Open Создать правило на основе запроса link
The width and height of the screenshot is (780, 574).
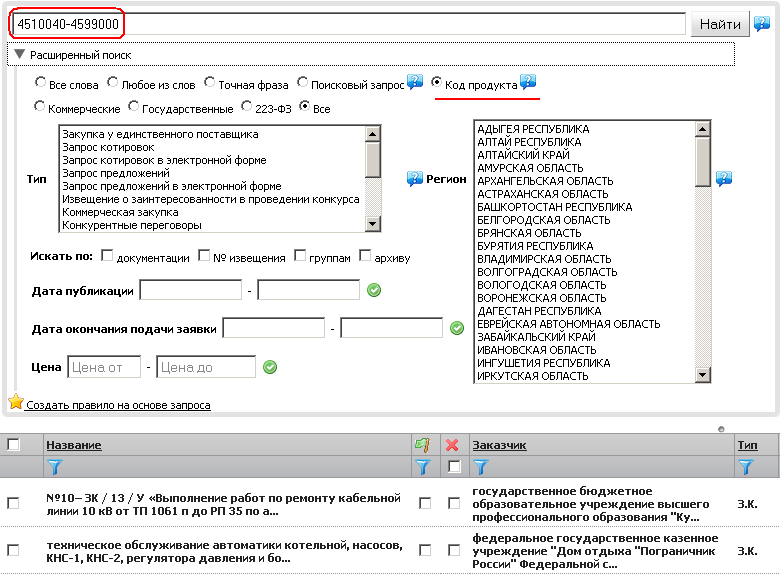[x=118, y=405]
